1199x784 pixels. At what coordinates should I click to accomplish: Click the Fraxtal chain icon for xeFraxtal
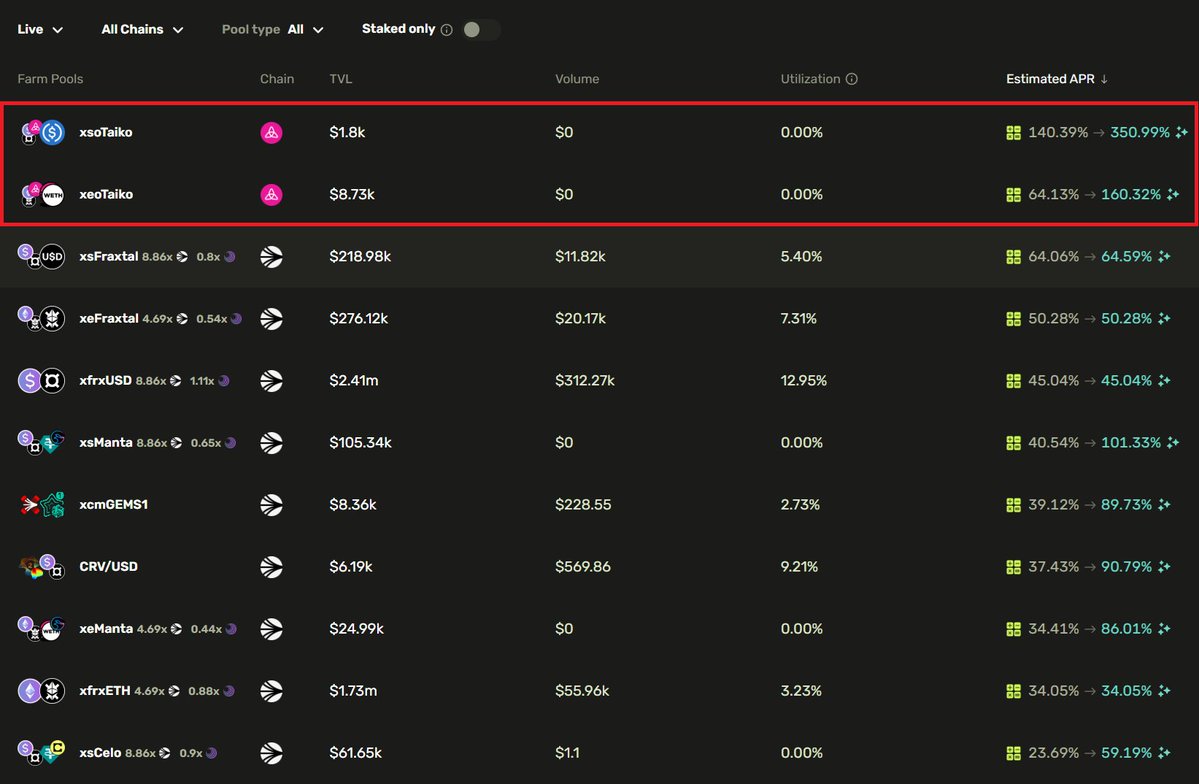(x=271, y=318)
